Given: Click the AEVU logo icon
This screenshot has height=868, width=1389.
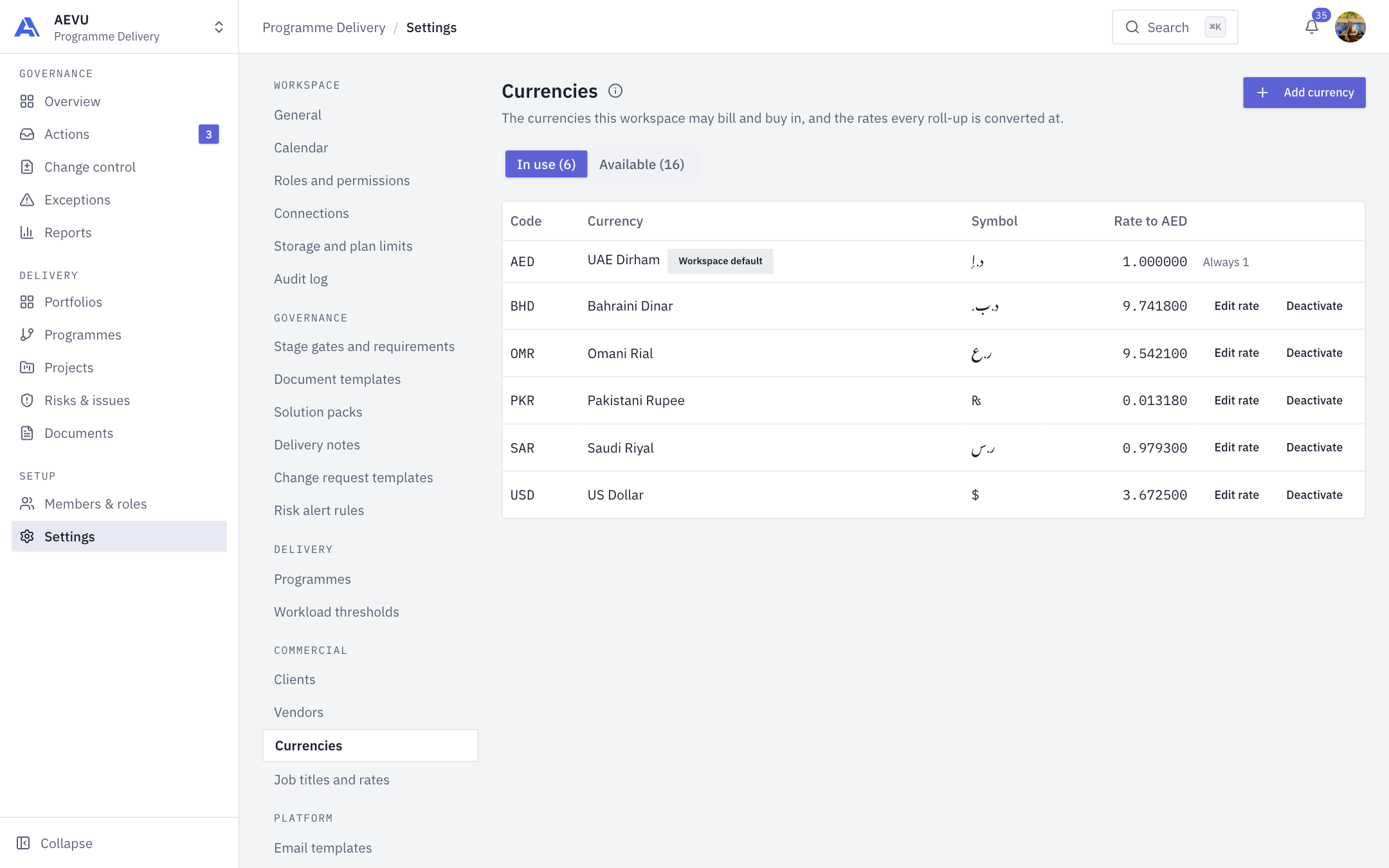Looking at the screenshot, I should (27, 27).
